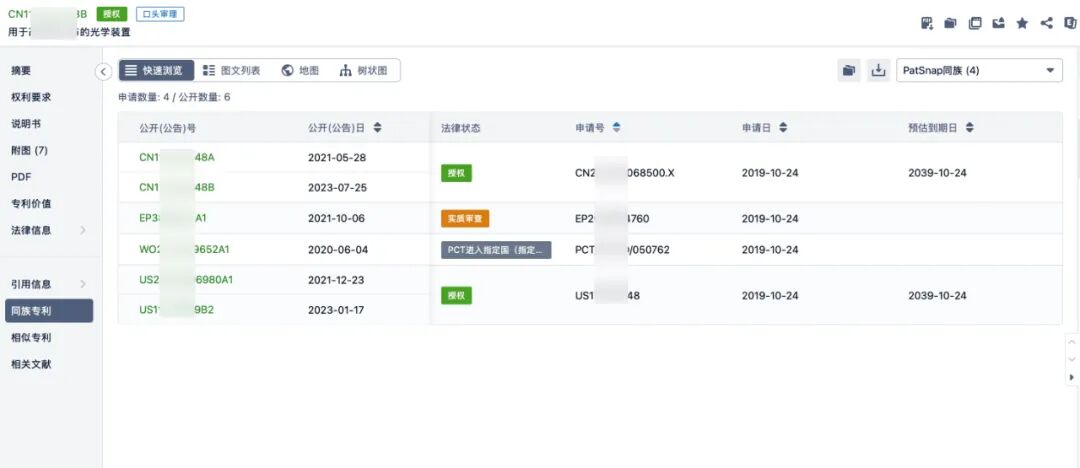
Task: Click the copy windows icon in header
Action: click(x=975, y=23)
